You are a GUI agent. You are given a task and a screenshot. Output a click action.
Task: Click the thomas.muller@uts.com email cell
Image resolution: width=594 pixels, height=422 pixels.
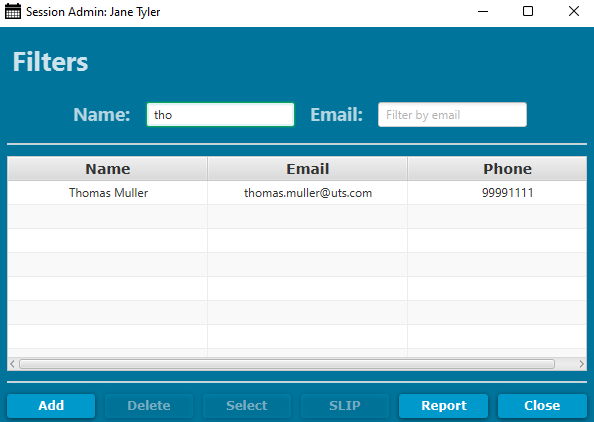308,193
